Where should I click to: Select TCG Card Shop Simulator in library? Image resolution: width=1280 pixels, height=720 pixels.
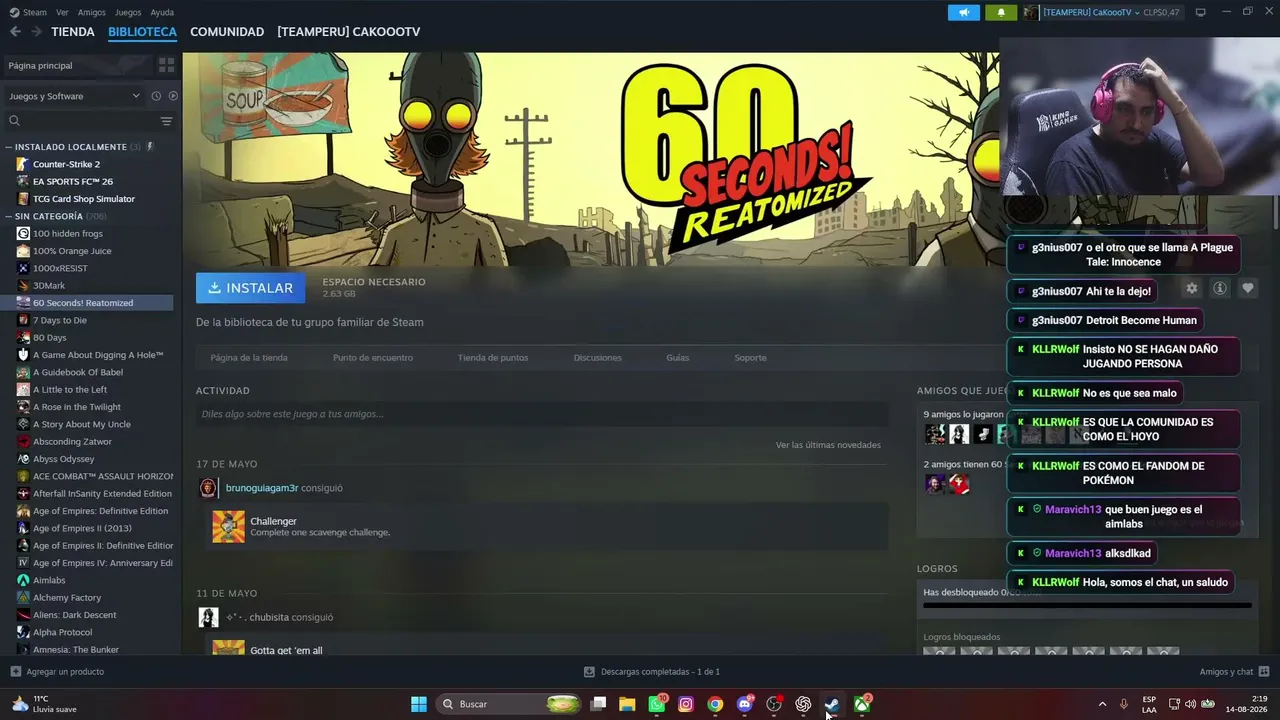tap(84, 199)
